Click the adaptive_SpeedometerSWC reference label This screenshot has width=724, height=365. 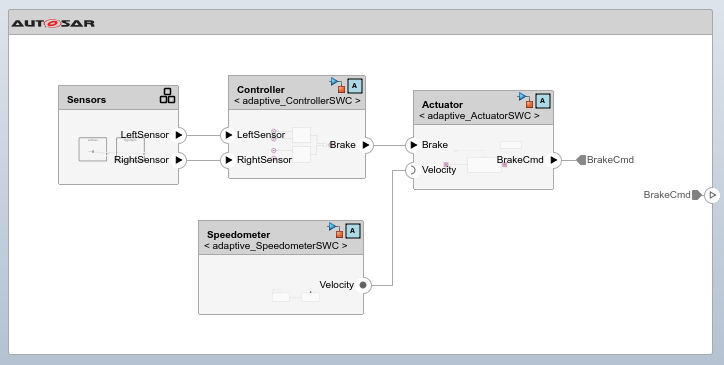(x=276, y=246)
